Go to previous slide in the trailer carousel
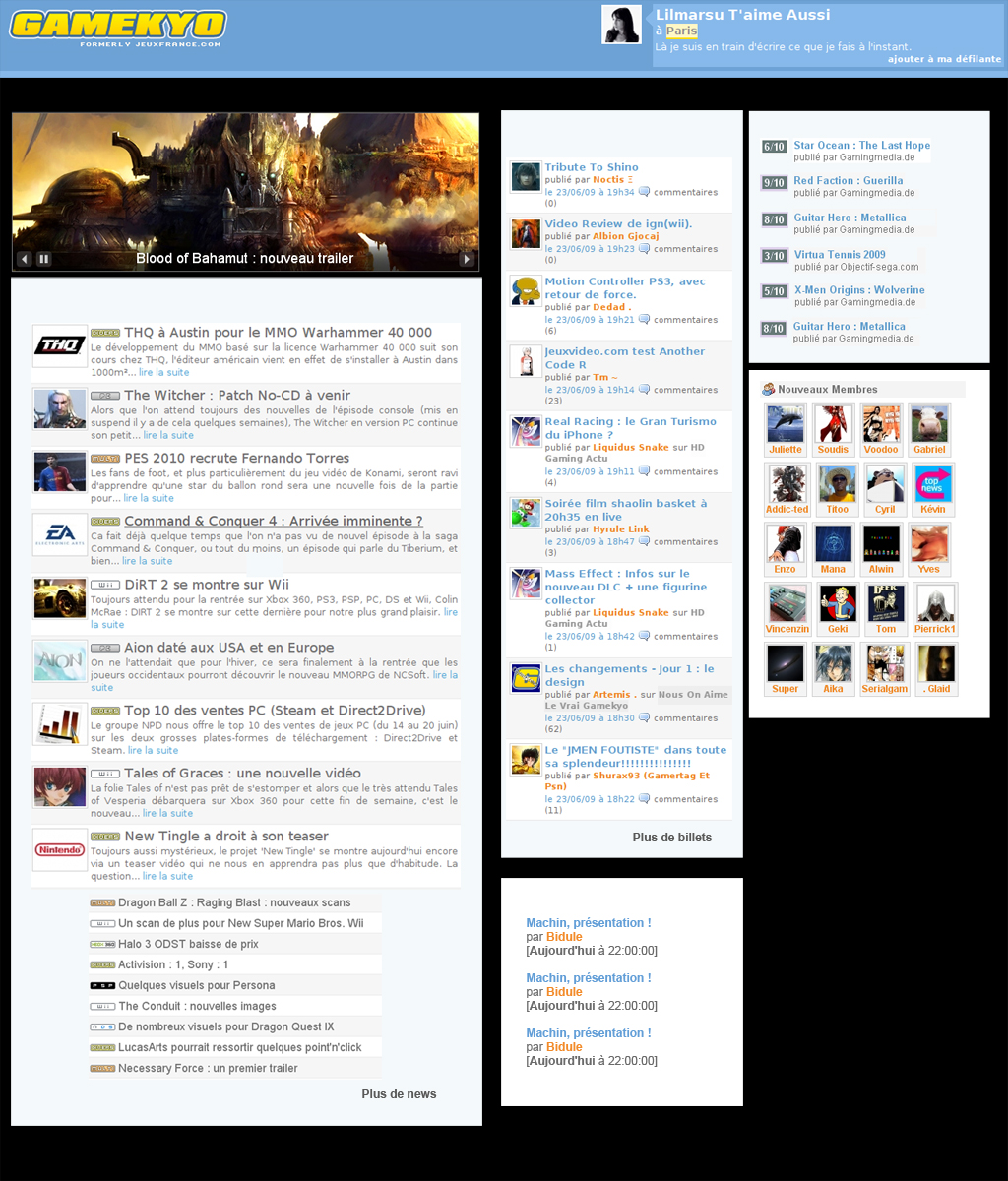This screenshot has height=1181, width=1008. (x=25, y=259)
